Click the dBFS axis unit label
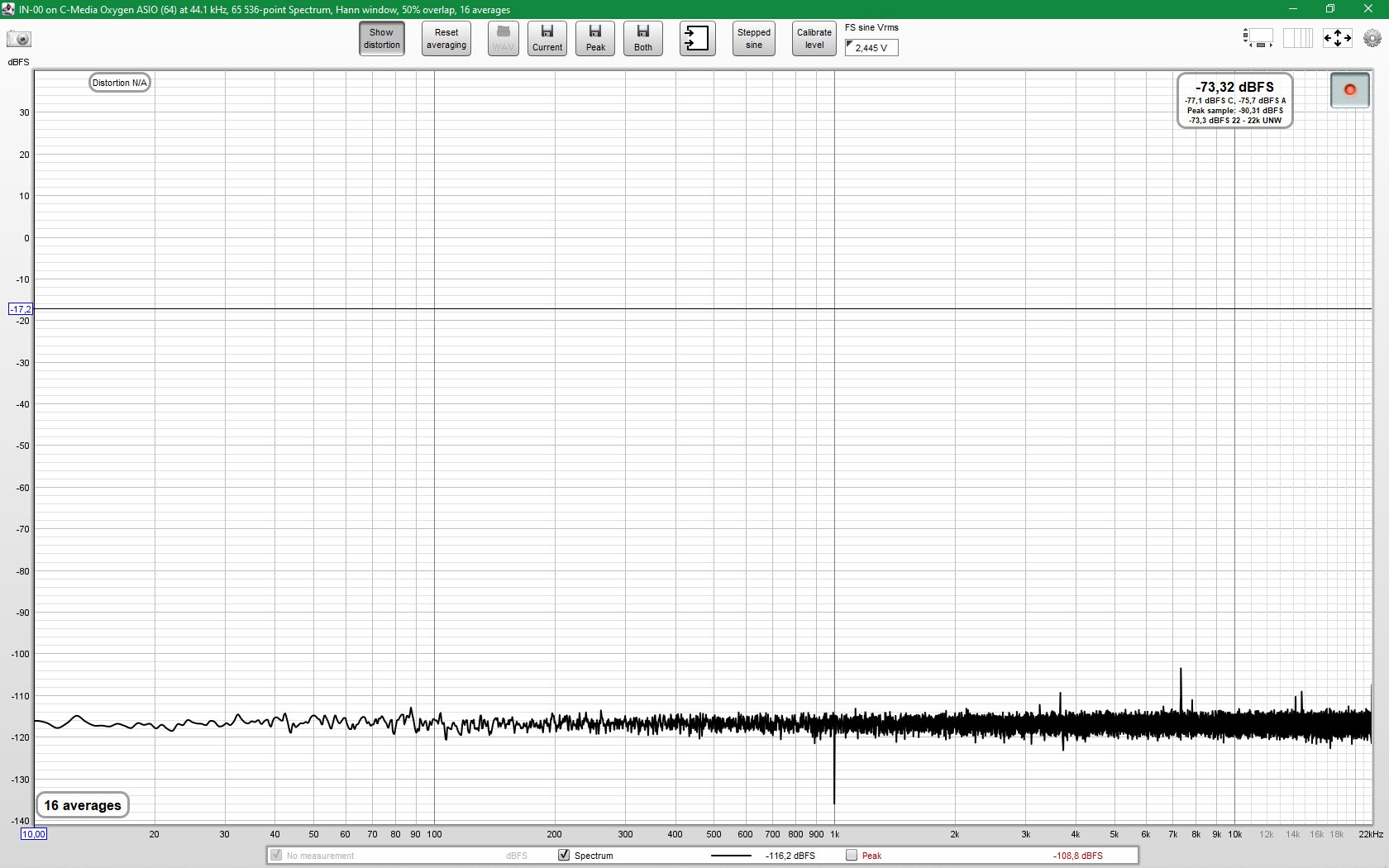Screen dimensions: 1389x868 tap(18, 62)
